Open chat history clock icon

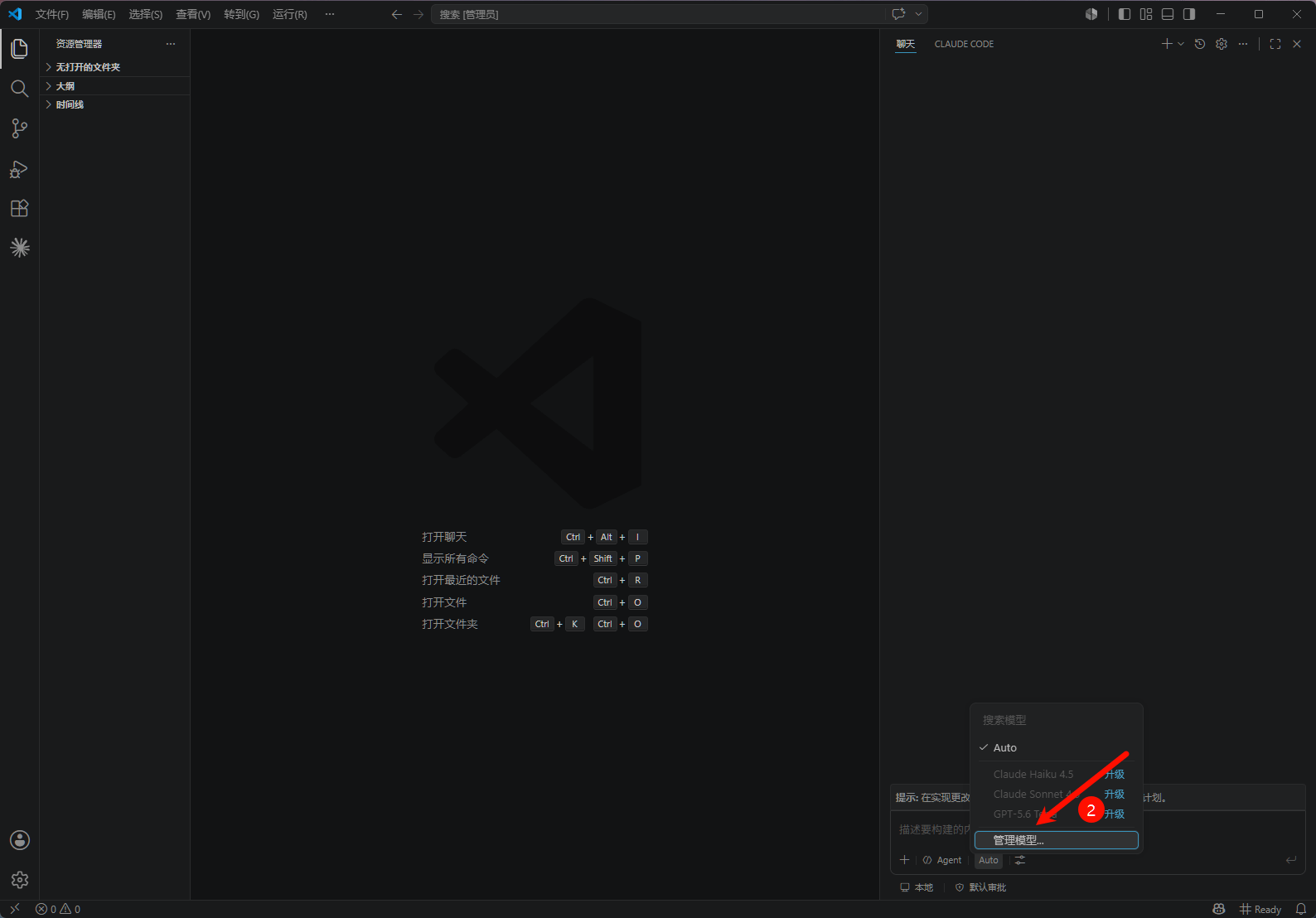(1200, 44)
